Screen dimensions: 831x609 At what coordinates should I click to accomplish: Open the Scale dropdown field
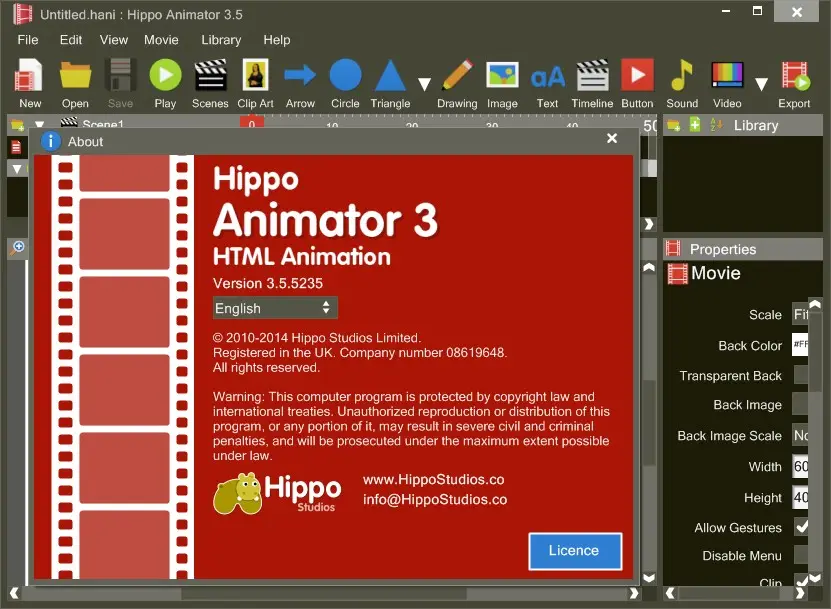tap(800, 314)
